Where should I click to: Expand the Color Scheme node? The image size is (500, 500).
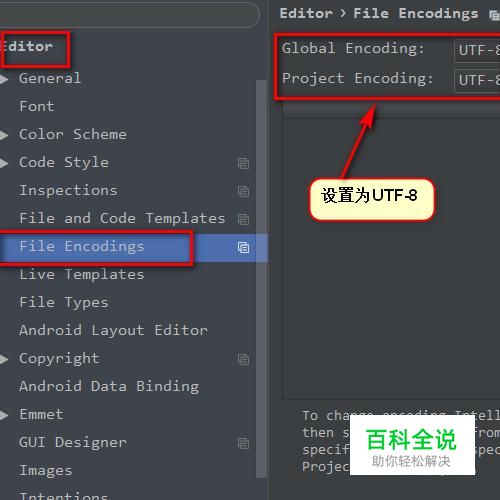pos(4,135)
